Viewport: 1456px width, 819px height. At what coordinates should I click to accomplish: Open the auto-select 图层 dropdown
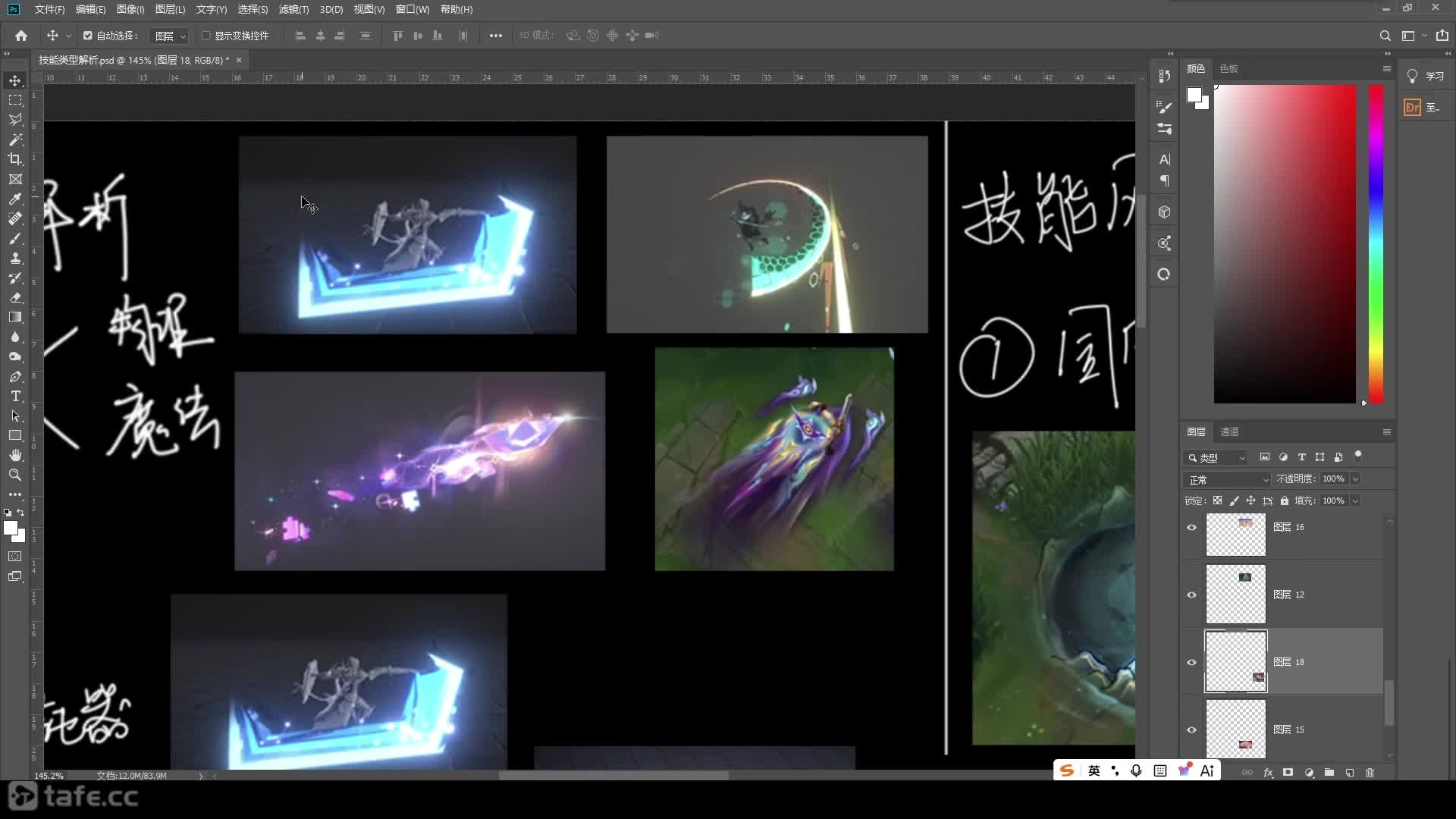pos(168,36)
